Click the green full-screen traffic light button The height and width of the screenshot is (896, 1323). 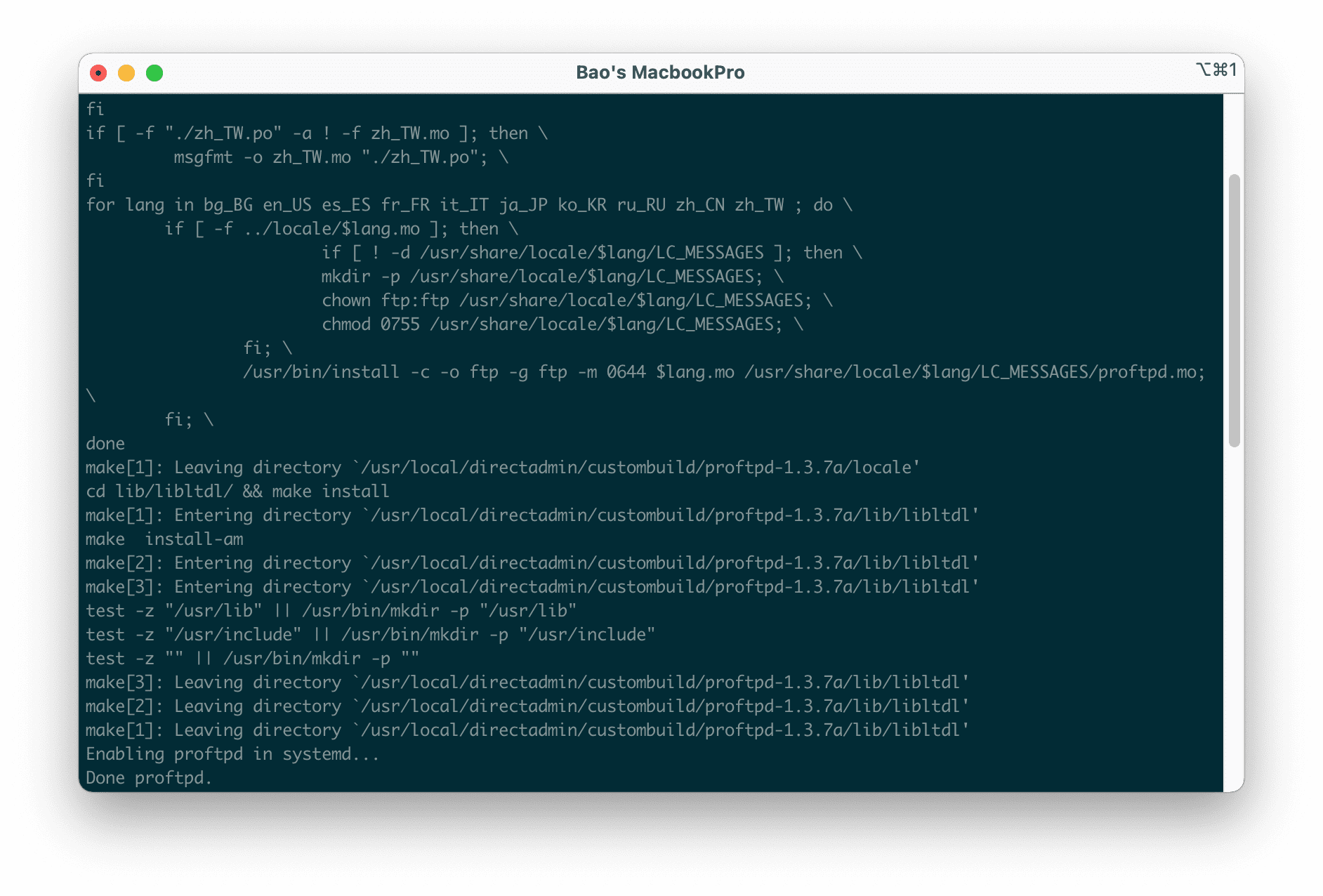154,72
